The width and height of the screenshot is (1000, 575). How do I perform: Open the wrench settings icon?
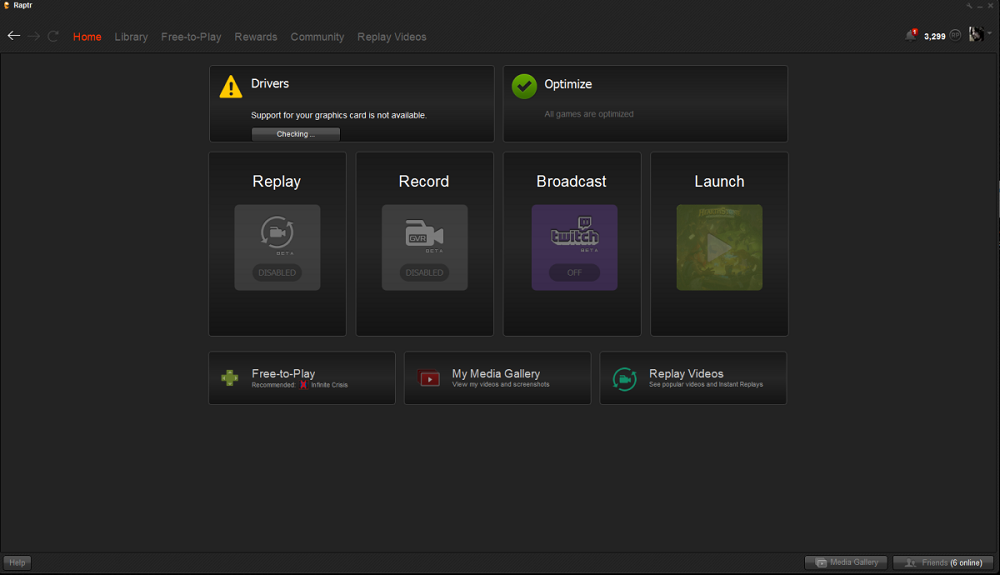pyautogui.click(x=968, y=6)
